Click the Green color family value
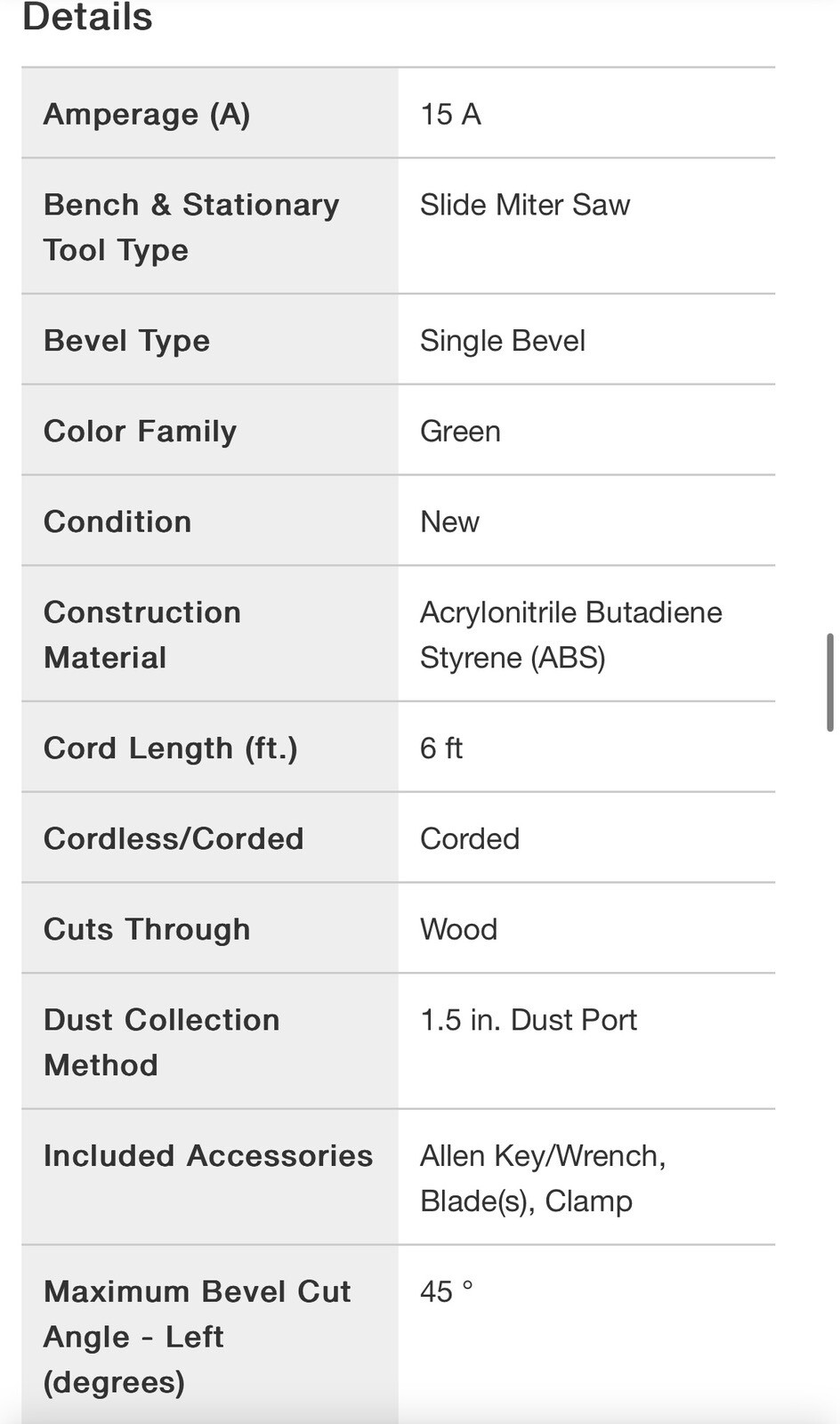This screenshot has width=840, height=1424. (x=460, y=431)
